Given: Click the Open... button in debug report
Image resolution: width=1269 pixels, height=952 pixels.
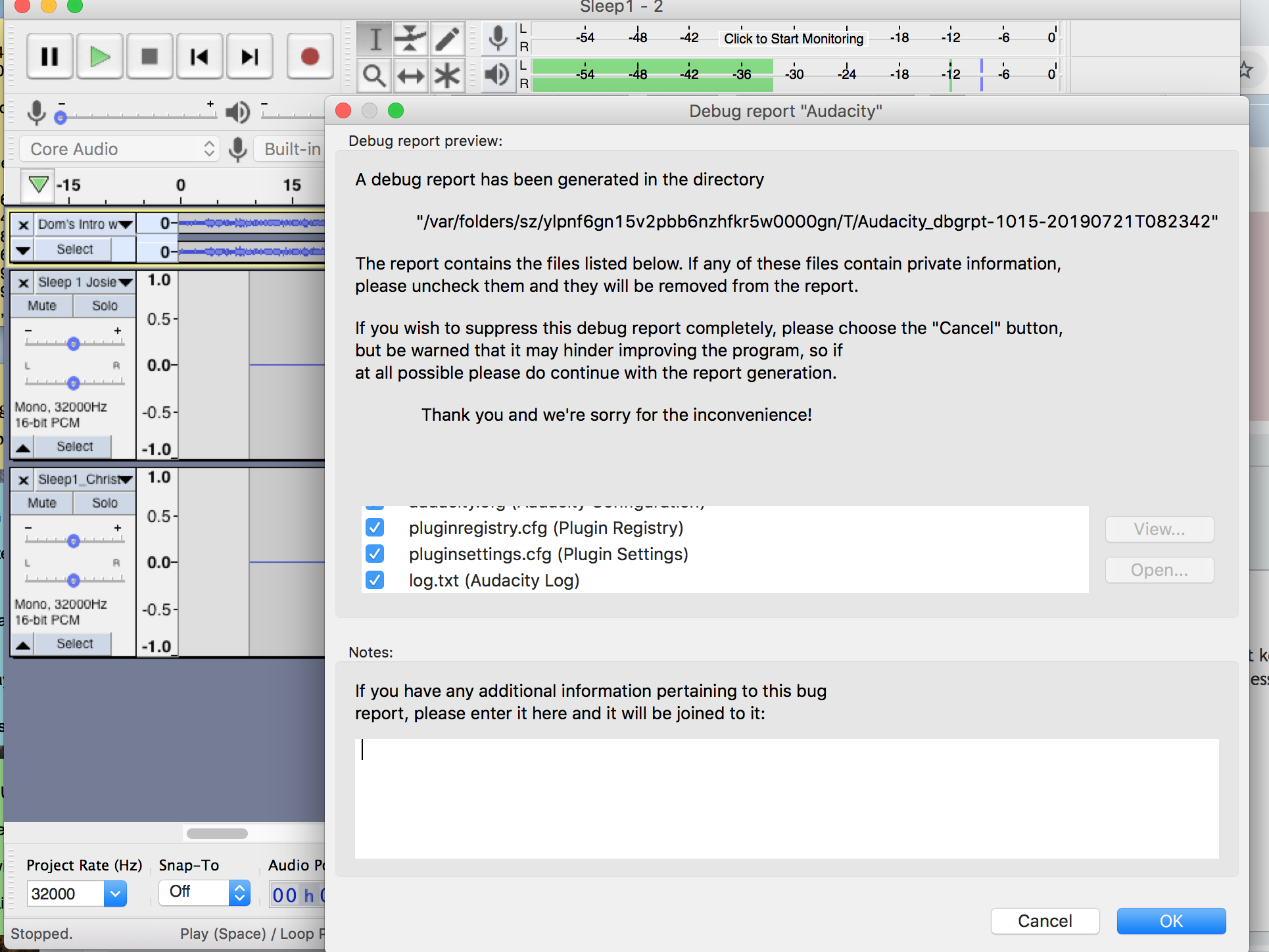Looking at the screenshot, I should pos(1159,570).
